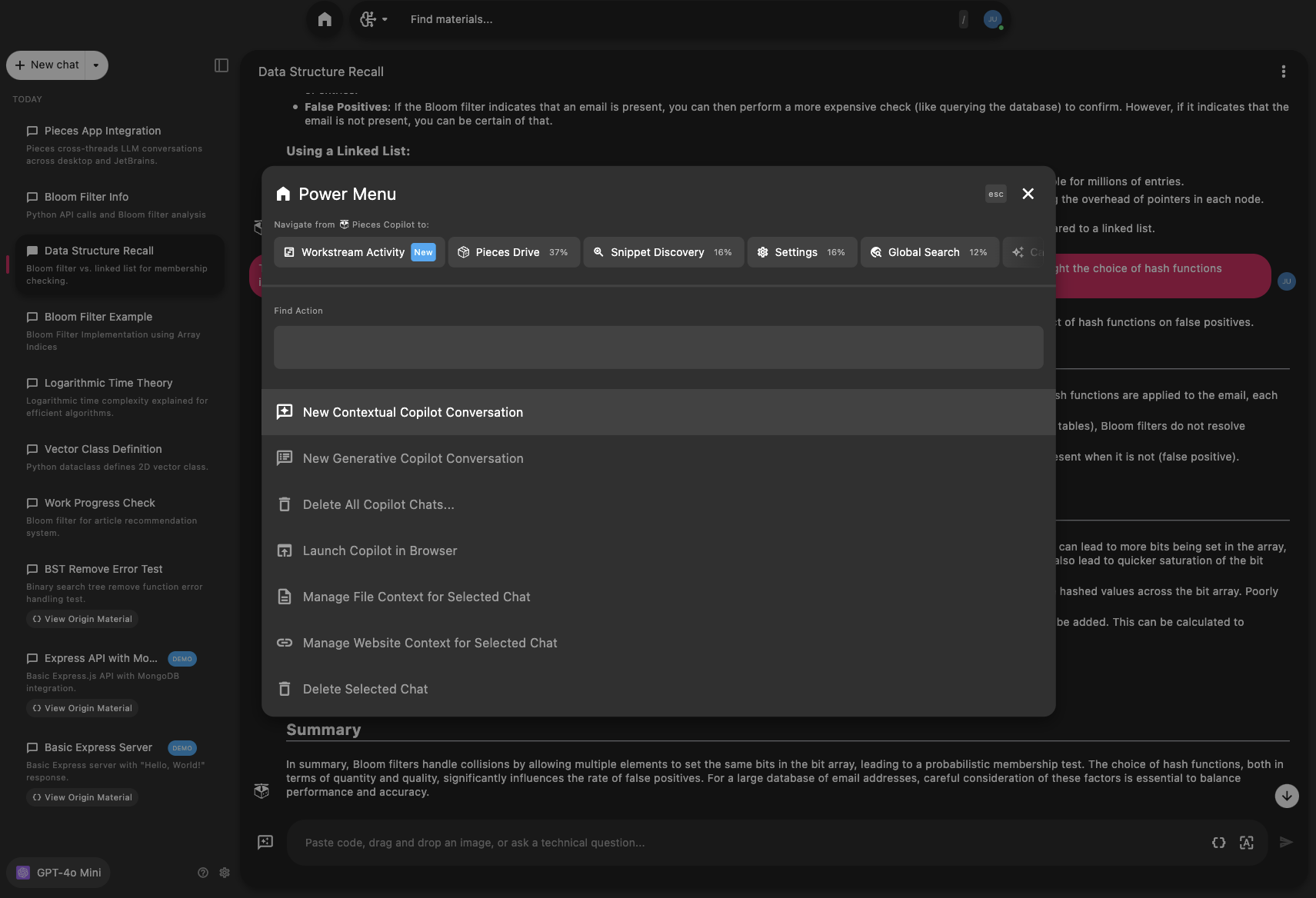Click the text extraction icon in chat input
Image resolution: width=1316 pixels, height=898 pixels.
[x=1247, y=843]
